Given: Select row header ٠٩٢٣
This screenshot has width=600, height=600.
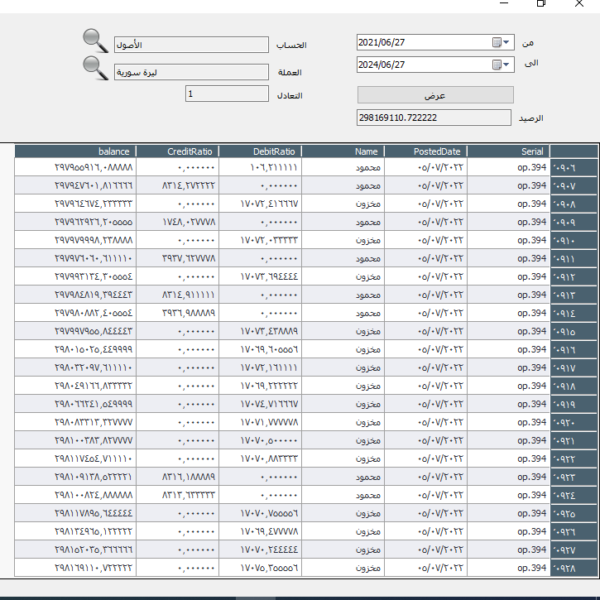Looking at the screenshot, I should click(574, 477).
